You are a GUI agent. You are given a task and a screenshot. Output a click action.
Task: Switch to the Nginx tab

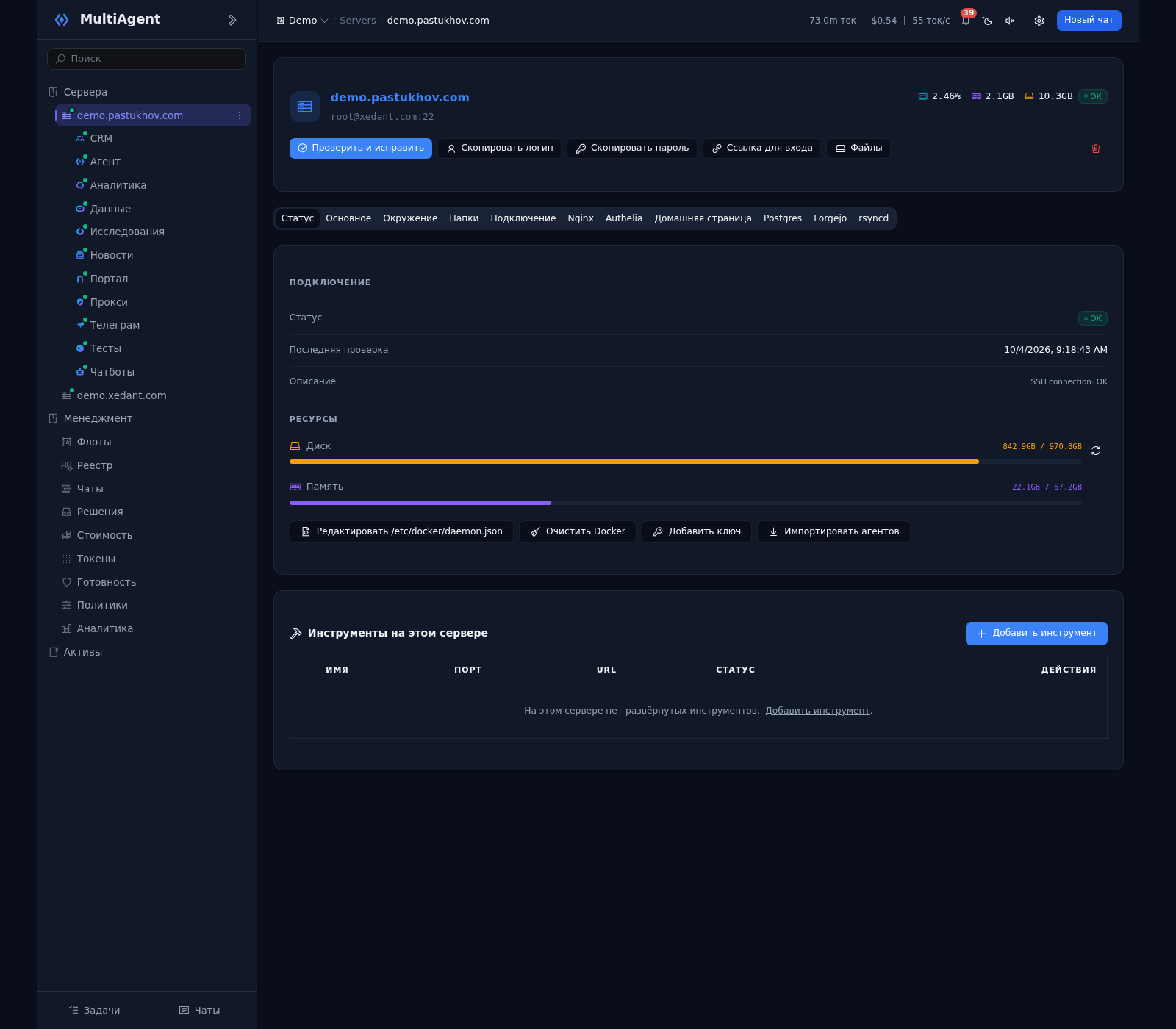pos(581,218)
